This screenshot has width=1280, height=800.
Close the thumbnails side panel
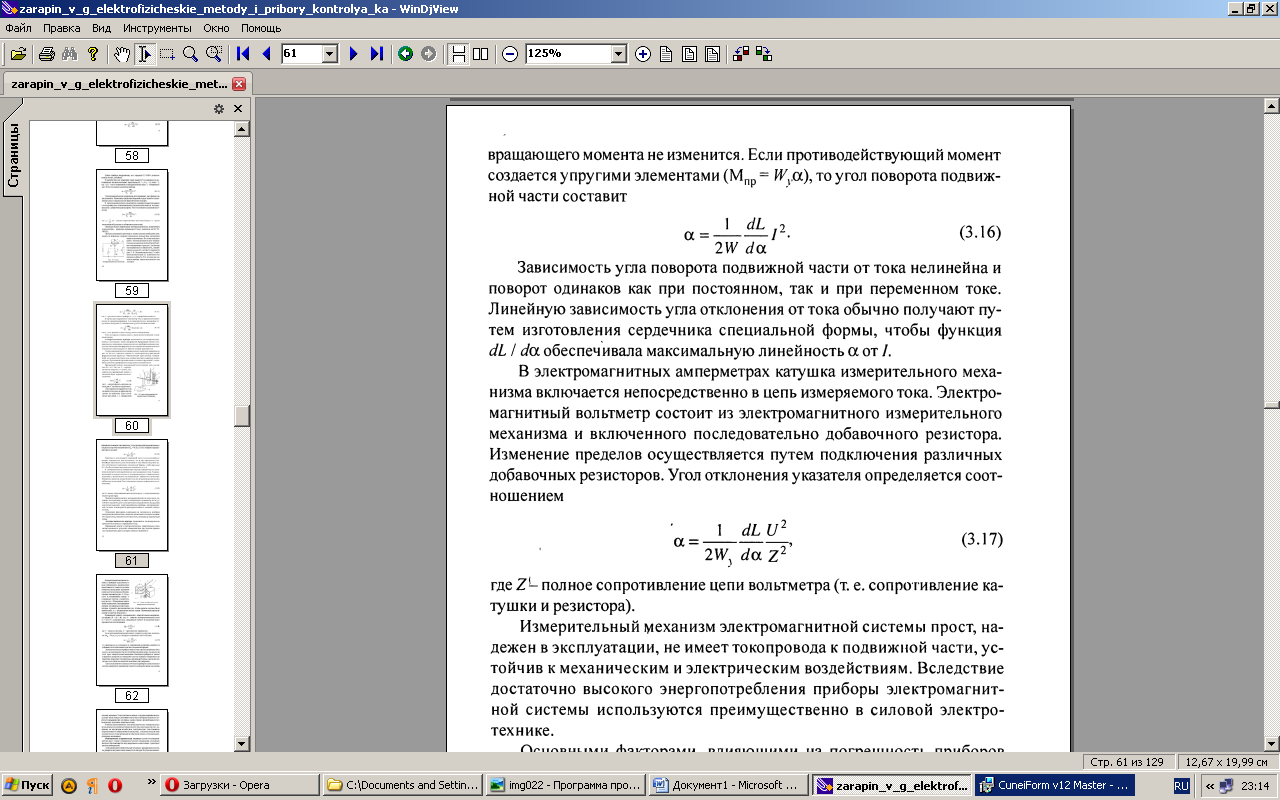pyautogui.click(x=238, y=109)
